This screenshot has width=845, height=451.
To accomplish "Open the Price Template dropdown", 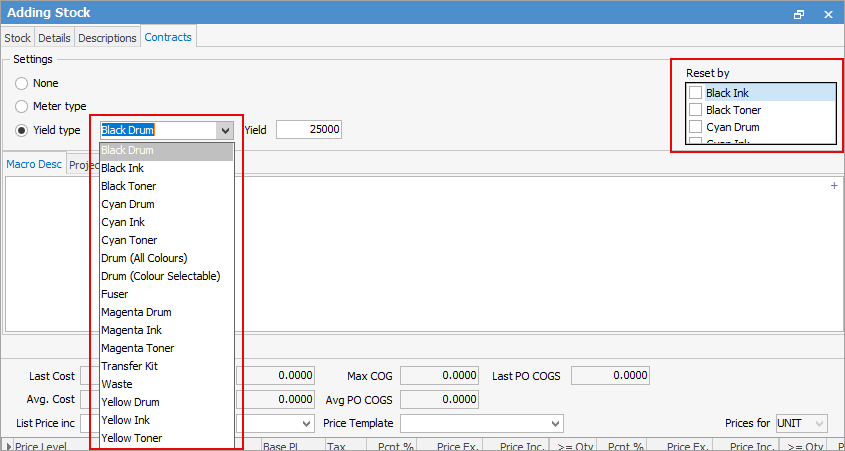I will click(x=556, y=424).
